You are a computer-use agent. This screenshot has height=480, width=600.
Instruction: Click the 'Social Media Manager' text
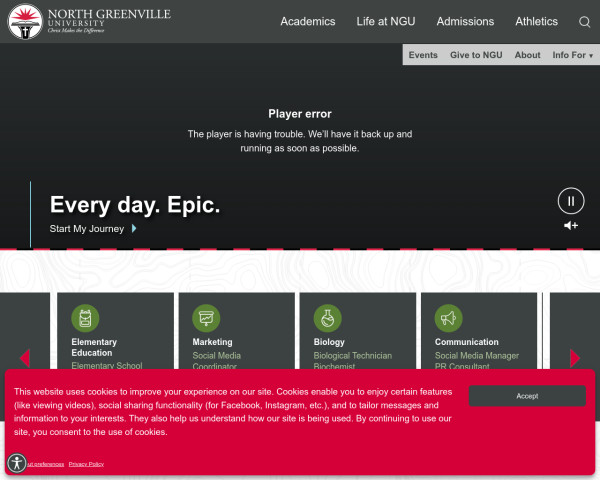coord(477,356)
